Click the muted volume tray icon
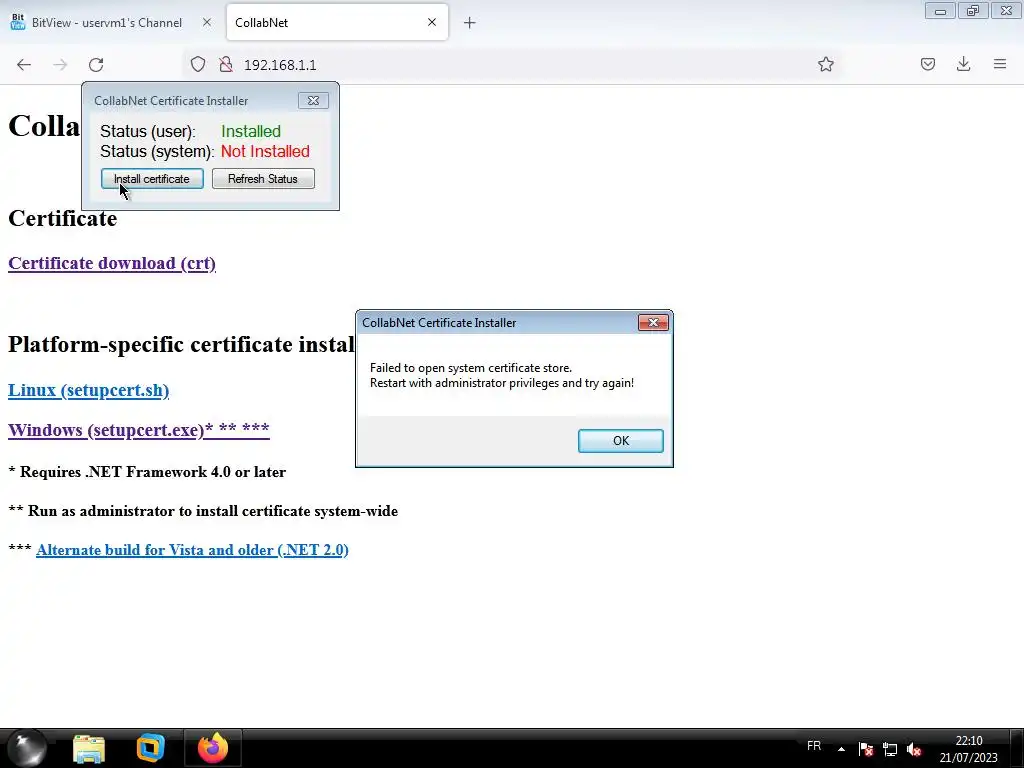Viewport: 1024px width, 768px height. (914, 749)
